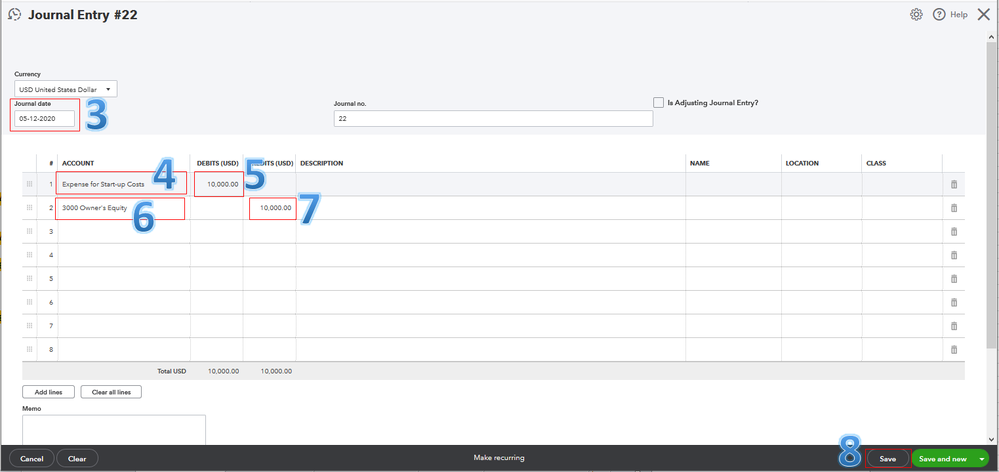Click the Save button
Viewport: 999px width, 472px height.
coord(888,459)
